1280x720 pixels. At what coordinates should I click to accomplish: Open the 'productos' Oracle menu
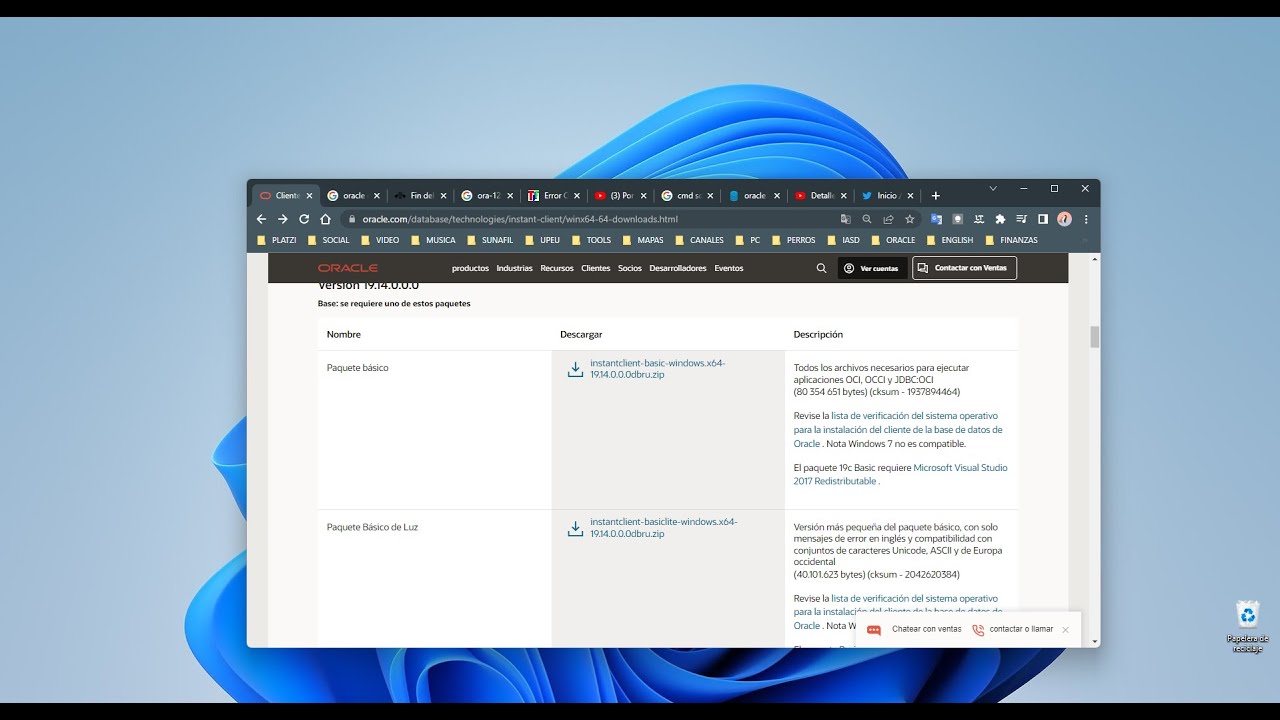pos(470,268)
